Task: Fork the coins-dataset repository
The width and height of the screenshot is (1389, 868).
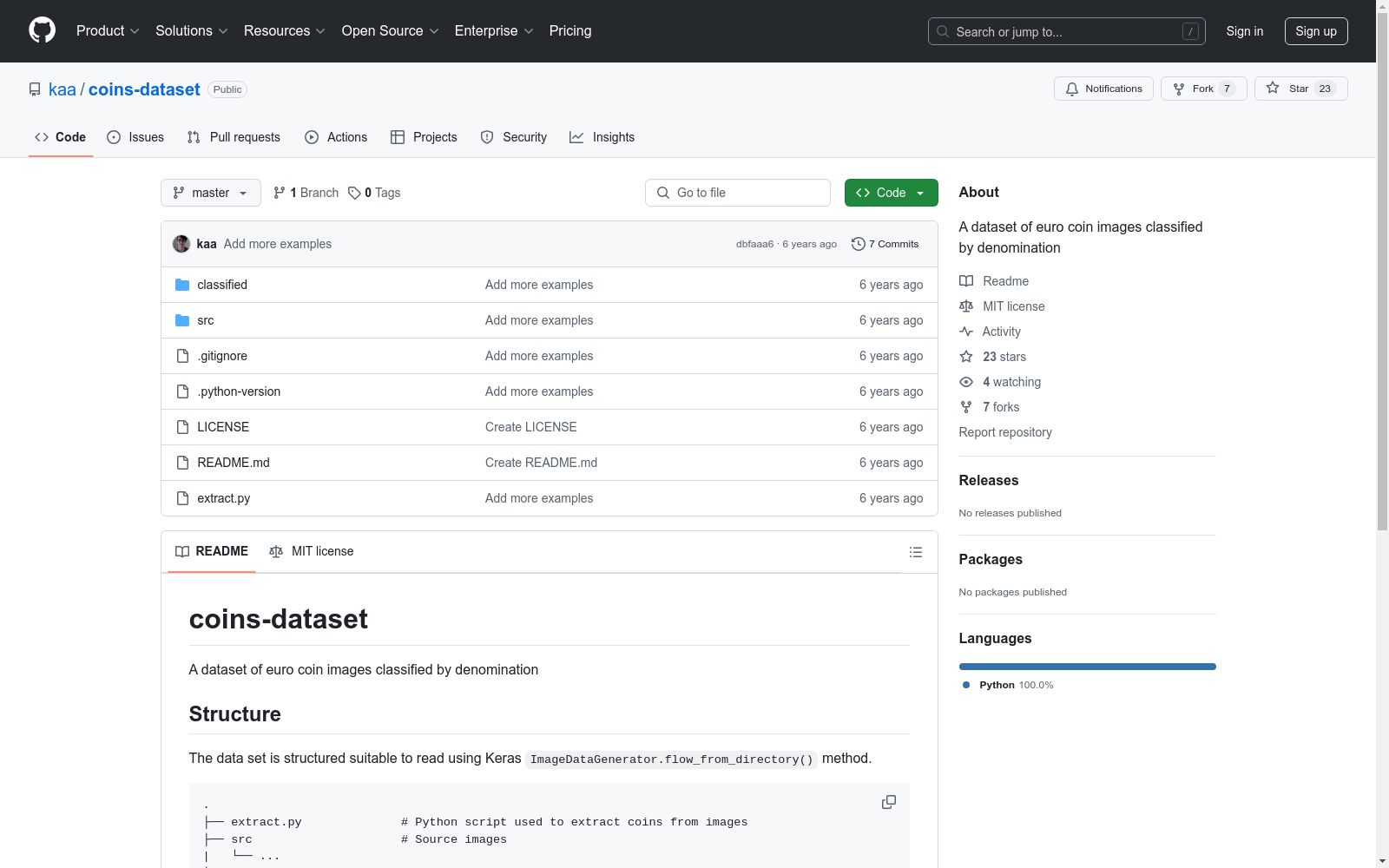Action: point(1202,89)
